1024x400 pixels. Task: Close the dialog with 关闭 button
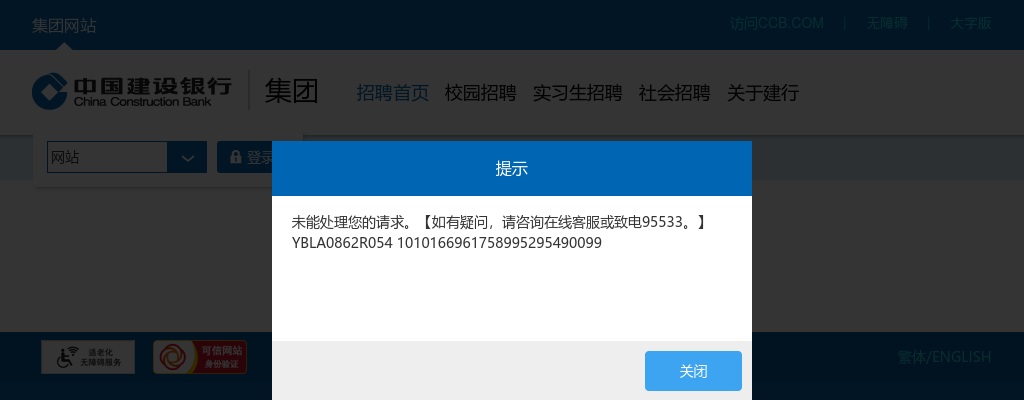(693, 371)
